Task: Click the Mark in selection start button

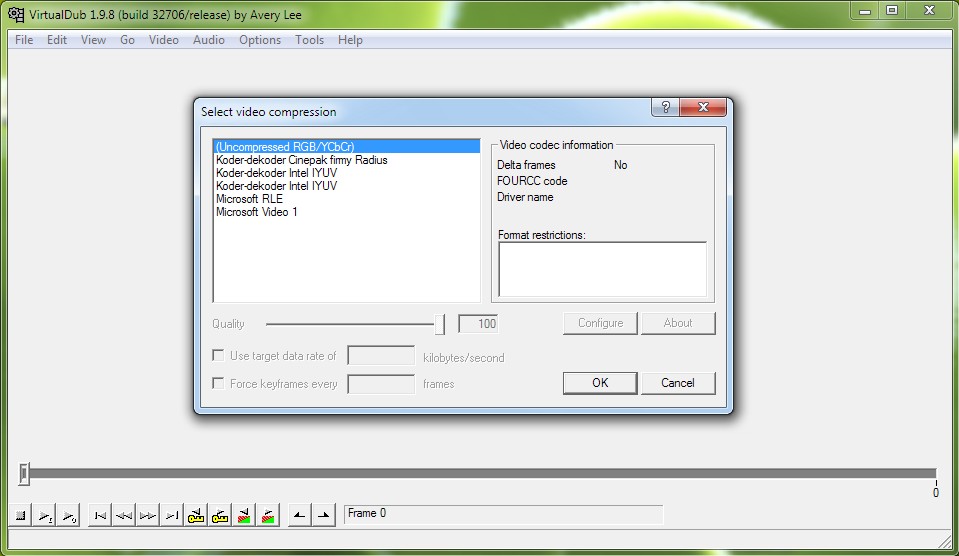Action: (x=299, y=516)
